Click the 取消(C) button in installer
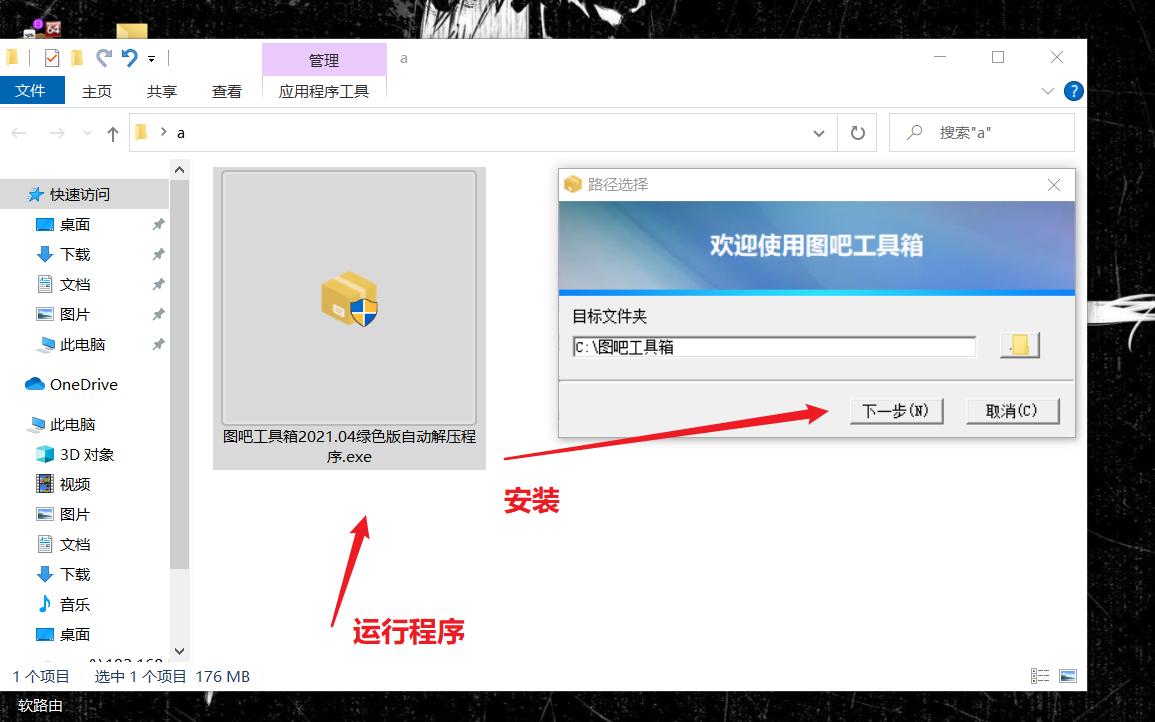This screenshot has width=1155, height=722. coord(1012,410)
